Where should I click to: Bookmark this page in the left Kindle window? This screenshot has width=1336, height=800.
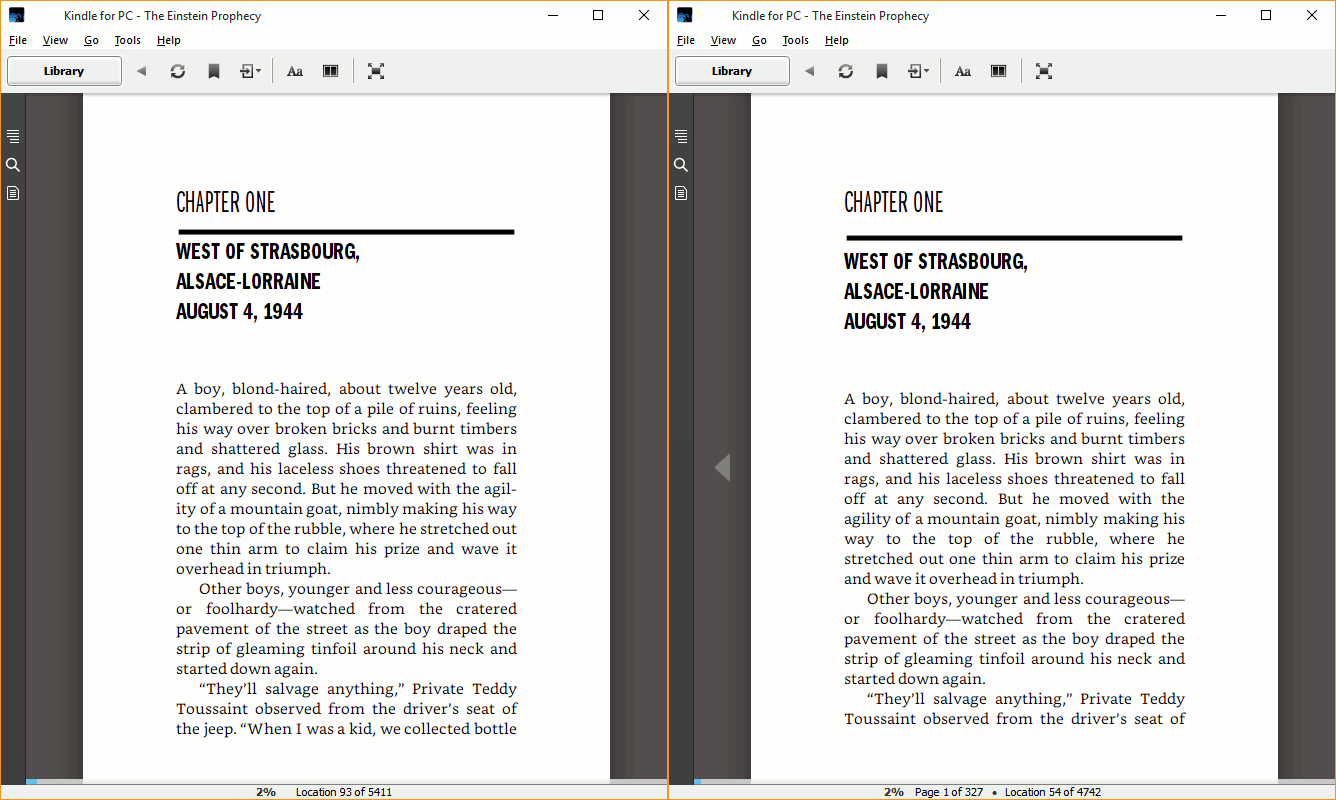214,71
